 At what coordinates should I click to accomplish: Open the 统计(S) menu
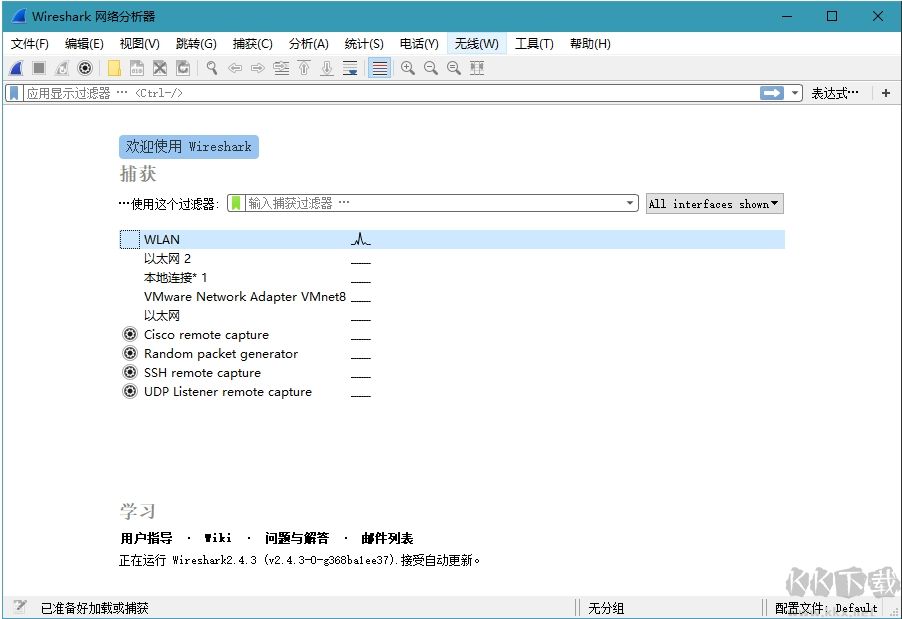point(363,43)
